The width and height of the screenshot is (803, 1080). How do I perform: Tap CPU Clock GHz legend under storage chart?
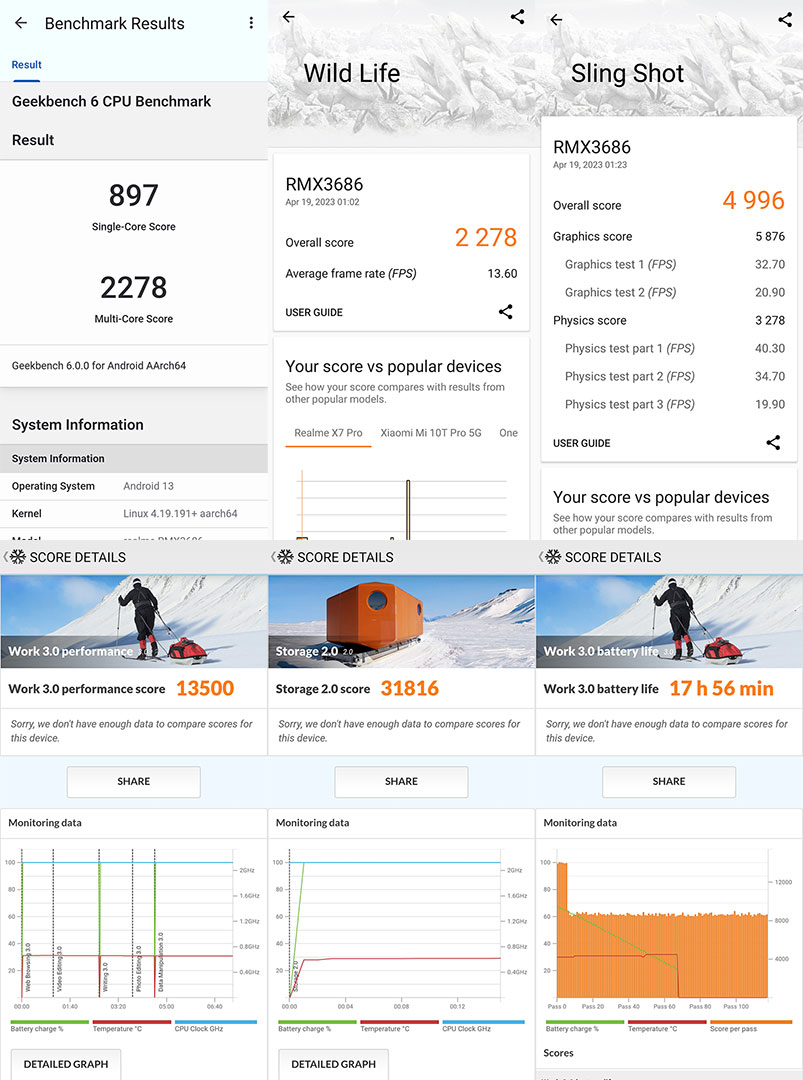tap(483, 1027)
